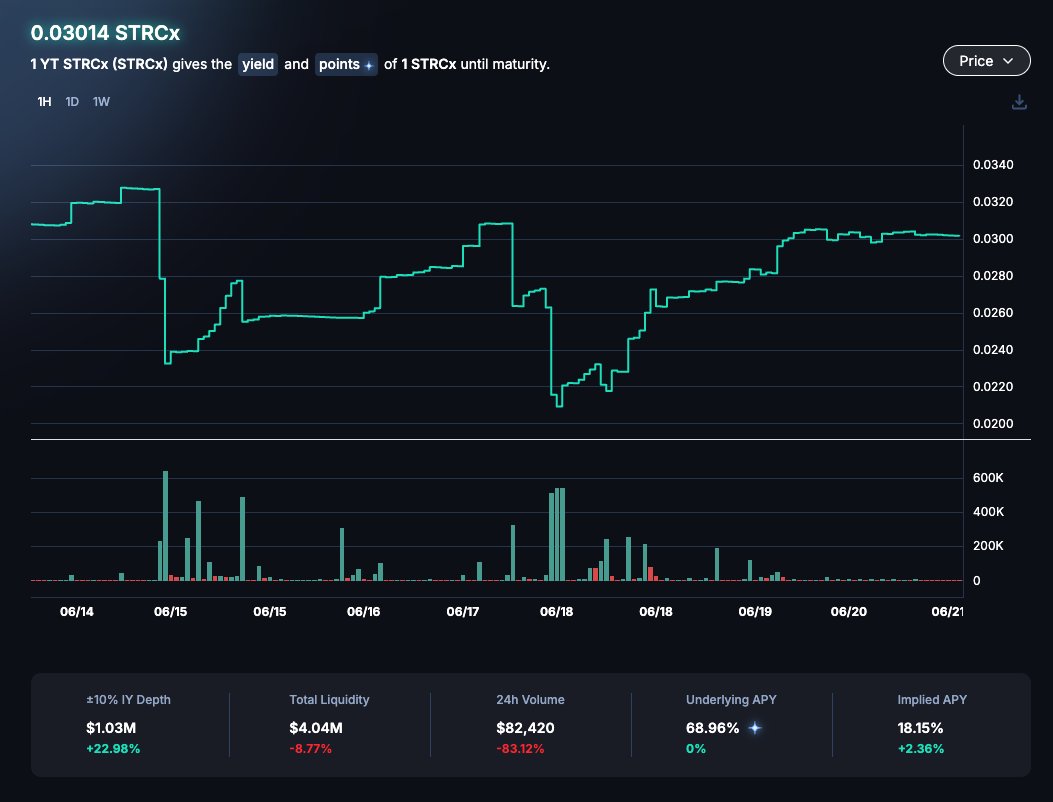Click the 24h Volume label
Screen dimensions: 1053x802
coord(530,700)
